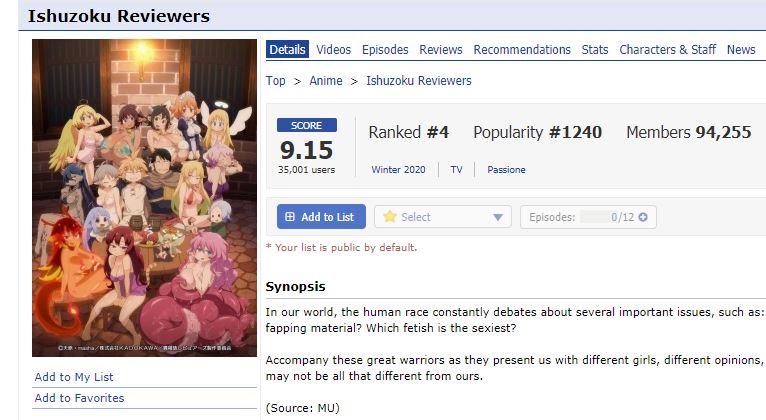Click the Add to My List link
766x420 pixels.
coord(74,377)
